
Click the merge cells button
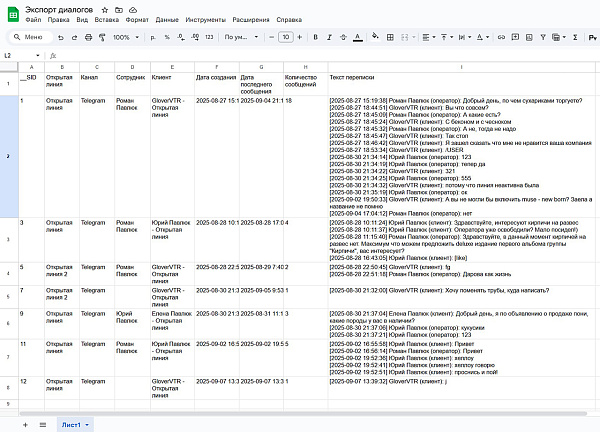(x=404, y=37)
